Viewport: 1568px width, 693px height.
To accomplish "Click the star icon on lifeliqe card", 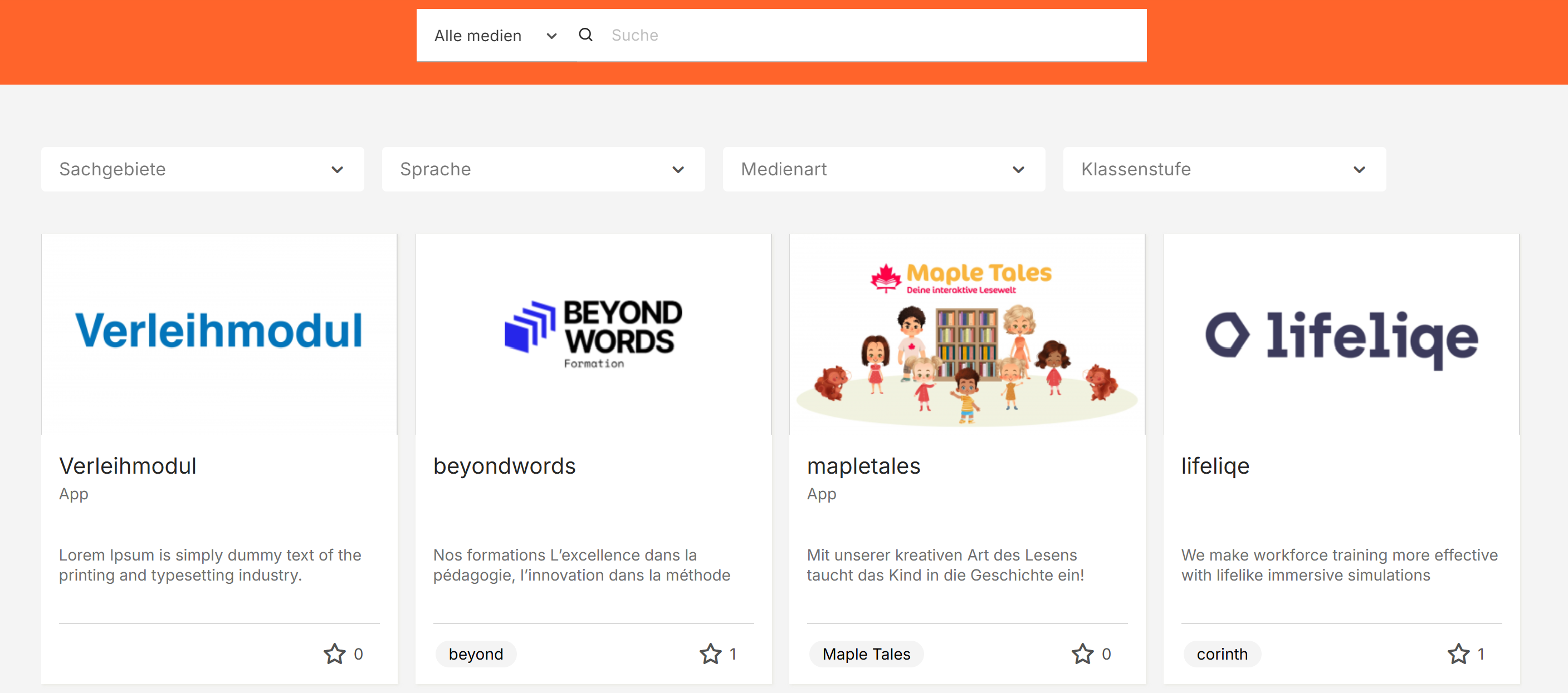I will [x=1458, y=653].
